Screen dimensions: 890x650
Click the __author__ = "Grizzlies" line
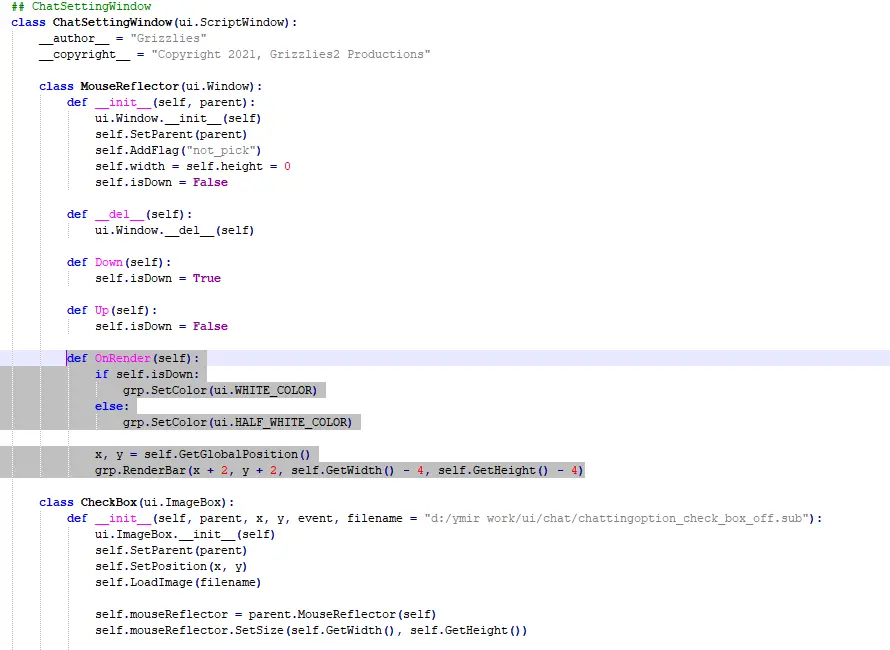click(x=123, y=38)
